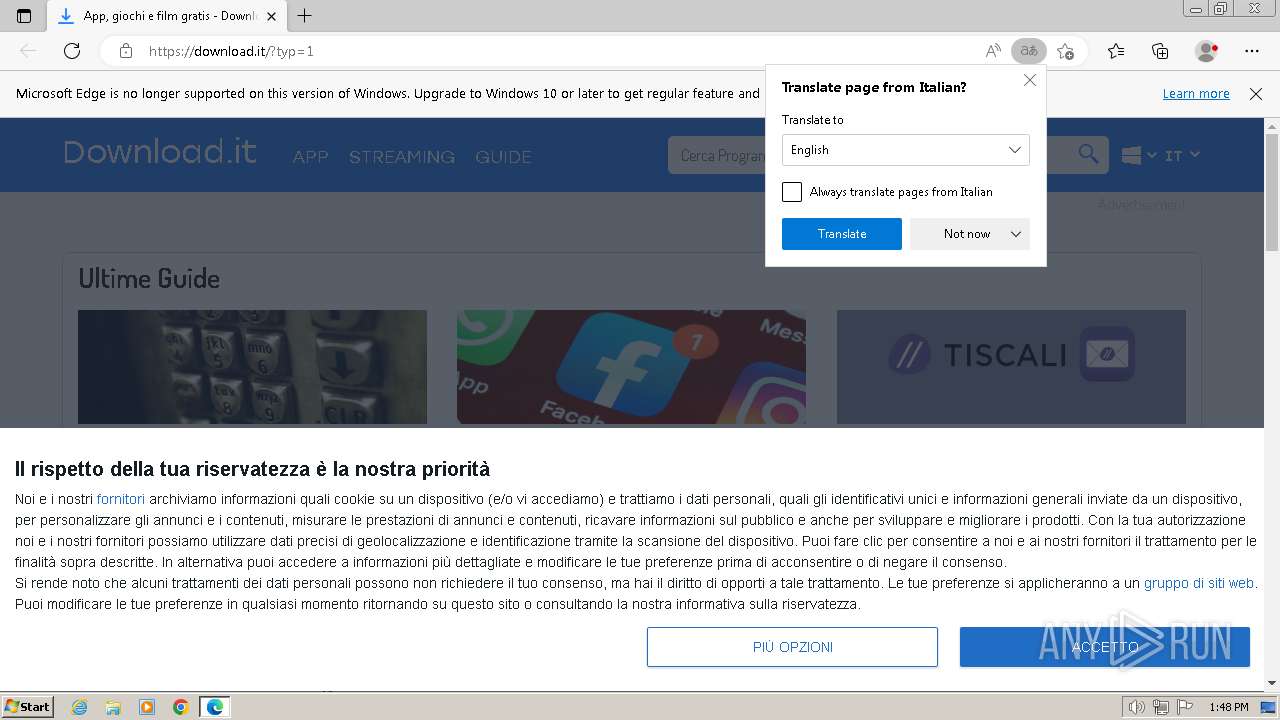The height and width of the screenshot is (720, 1280).
Task: Open the Translate to English dropdown
Action: point(906,150)
